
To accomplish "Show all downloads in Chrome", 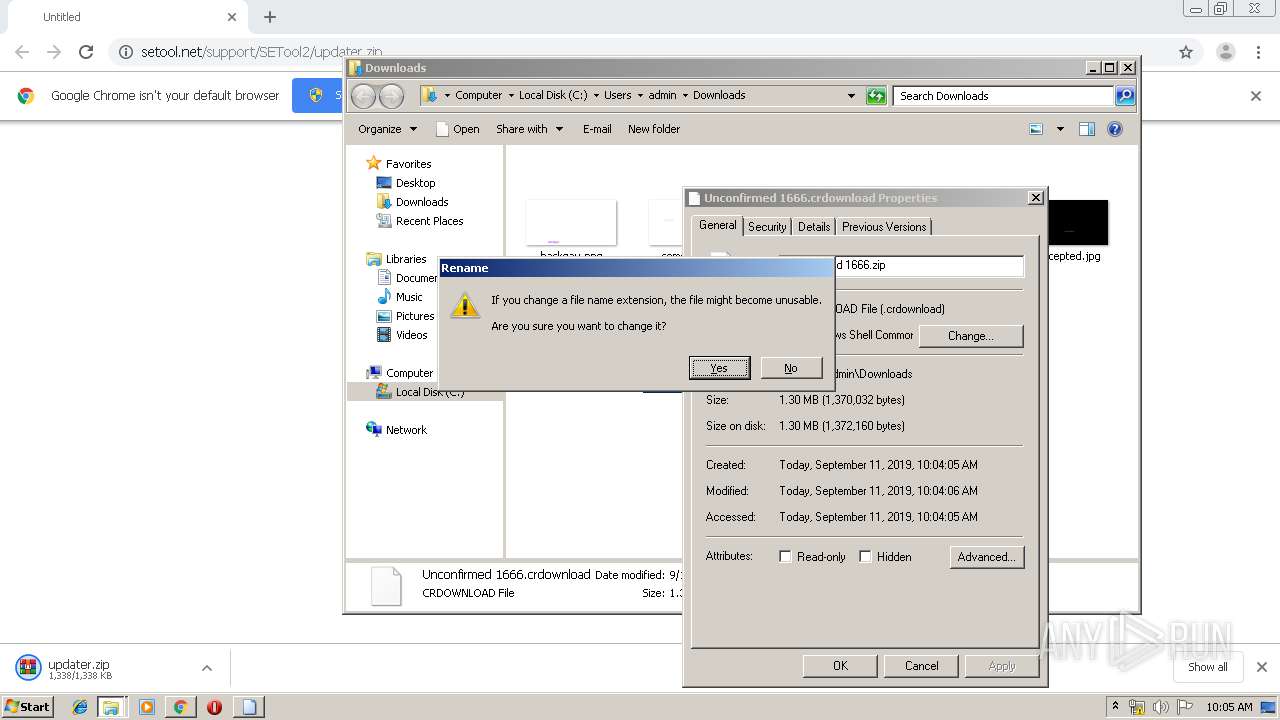I will tap(1207, 667).
